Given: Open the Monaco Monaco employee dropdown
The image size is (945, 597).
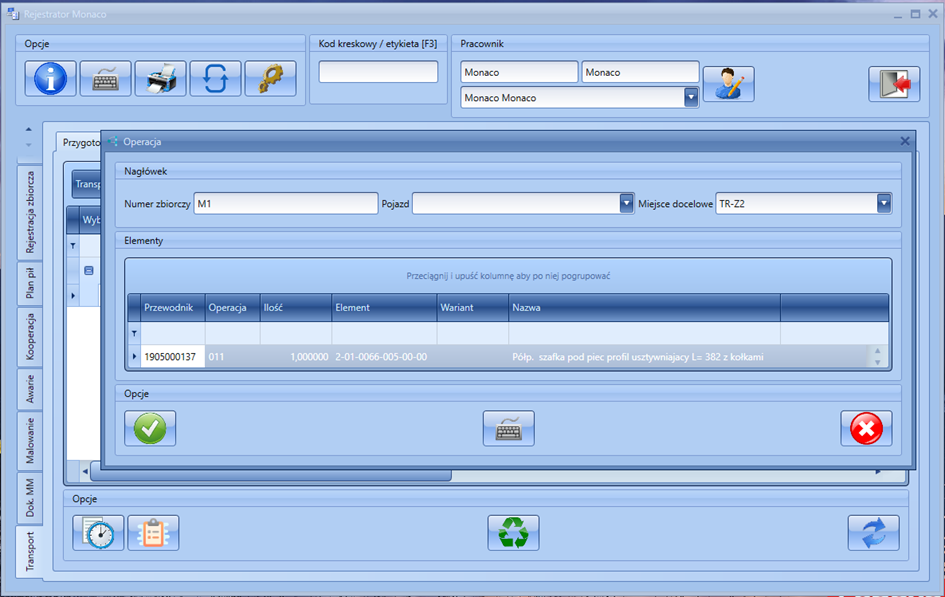Looking at the screenshot, I should point(690,98).
